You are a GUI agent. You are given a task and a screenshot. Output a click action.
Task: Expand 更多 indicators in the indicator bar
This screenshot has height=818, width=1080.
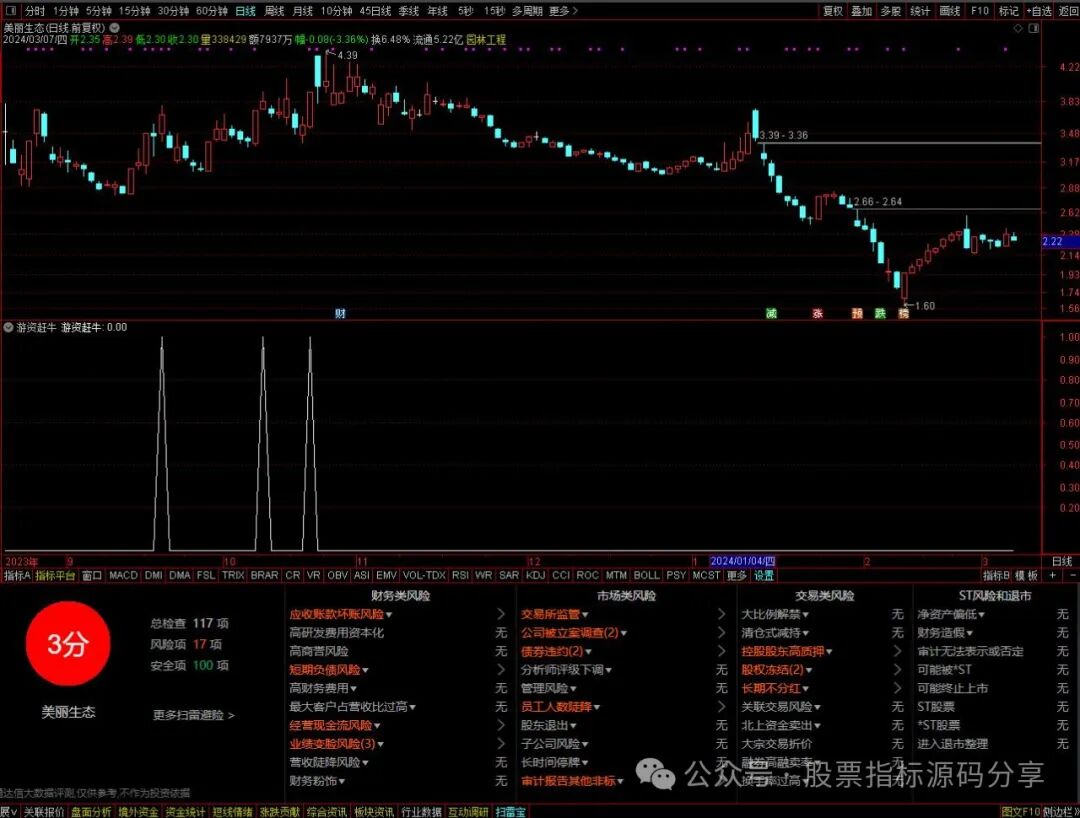pos(737,575)
